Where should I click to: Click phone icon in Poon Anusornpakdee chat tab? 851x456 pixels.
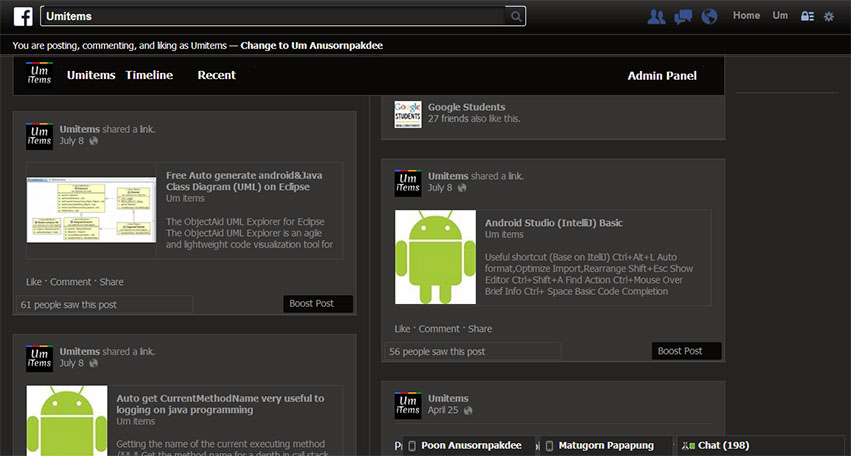pos(412,446)
